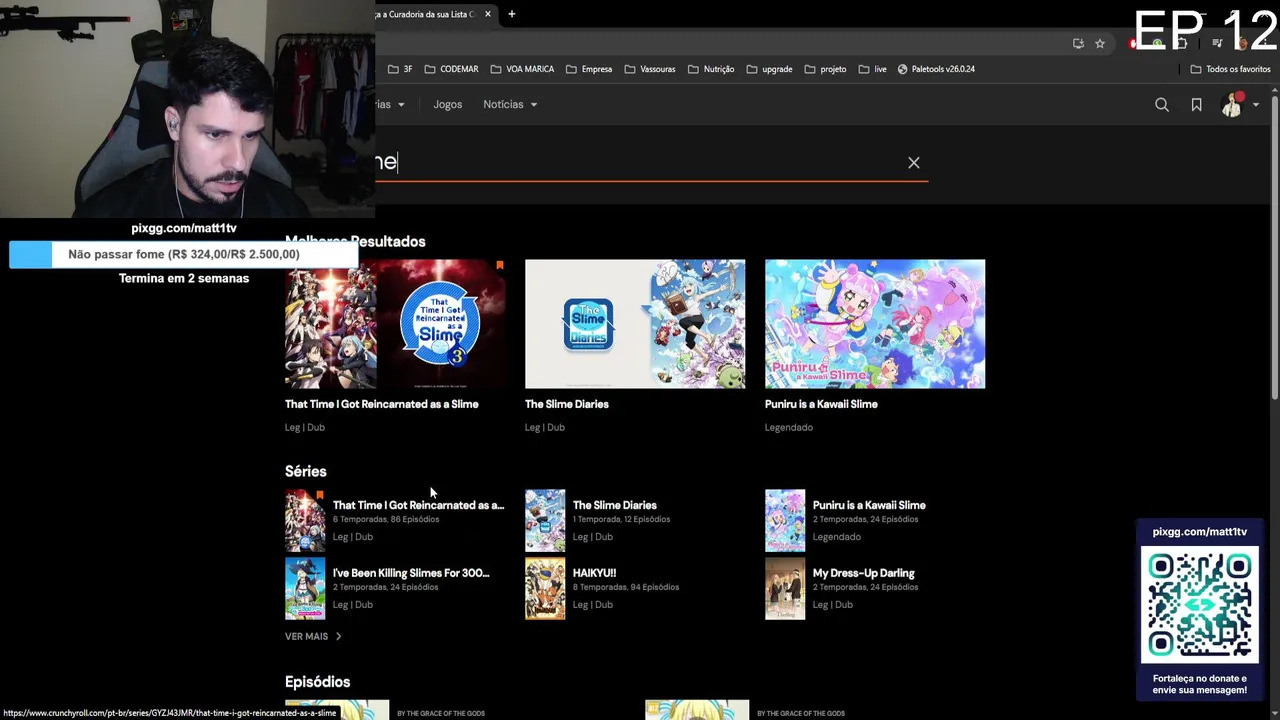
Task: Open I've Been Killing Slimes For 300 series poster
Action: pyautogui.click(x=305, y=588)
